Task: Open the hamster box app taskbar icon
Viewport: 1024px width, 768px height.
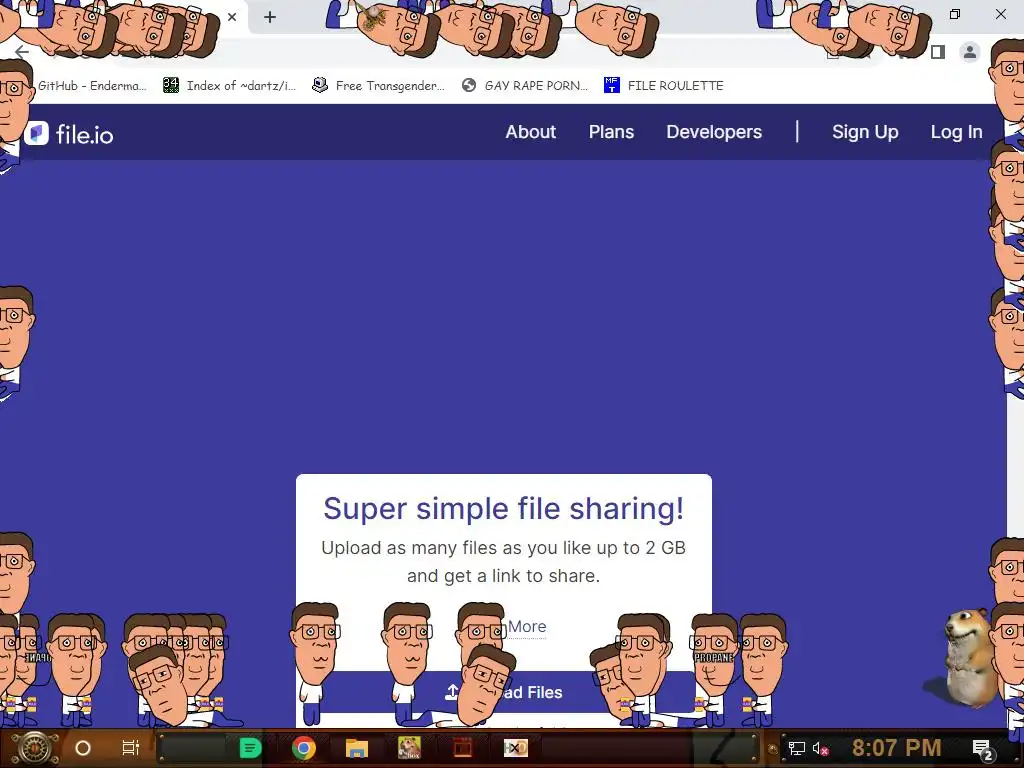Action: [409, 748]
